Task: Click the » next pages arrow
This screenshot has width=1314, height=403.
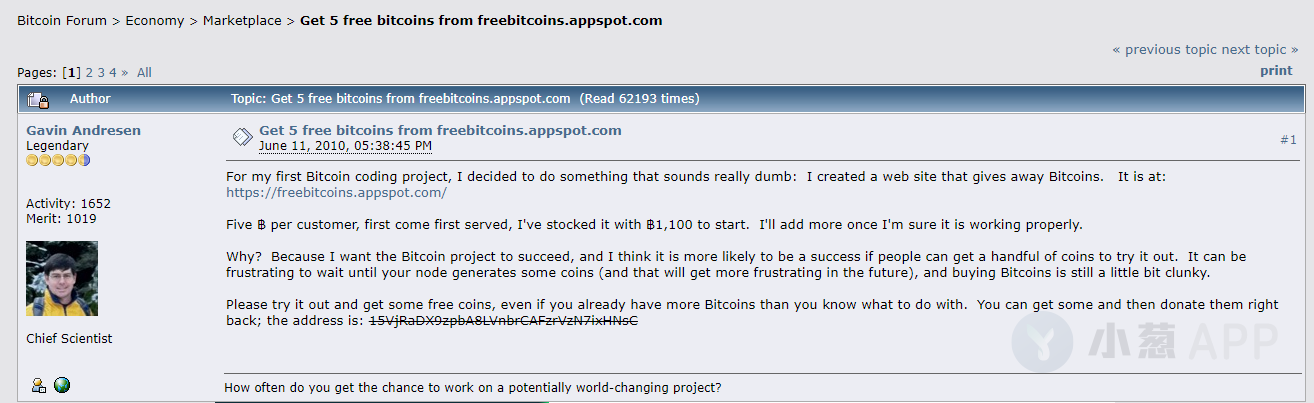Action: [x=124, y=72]
